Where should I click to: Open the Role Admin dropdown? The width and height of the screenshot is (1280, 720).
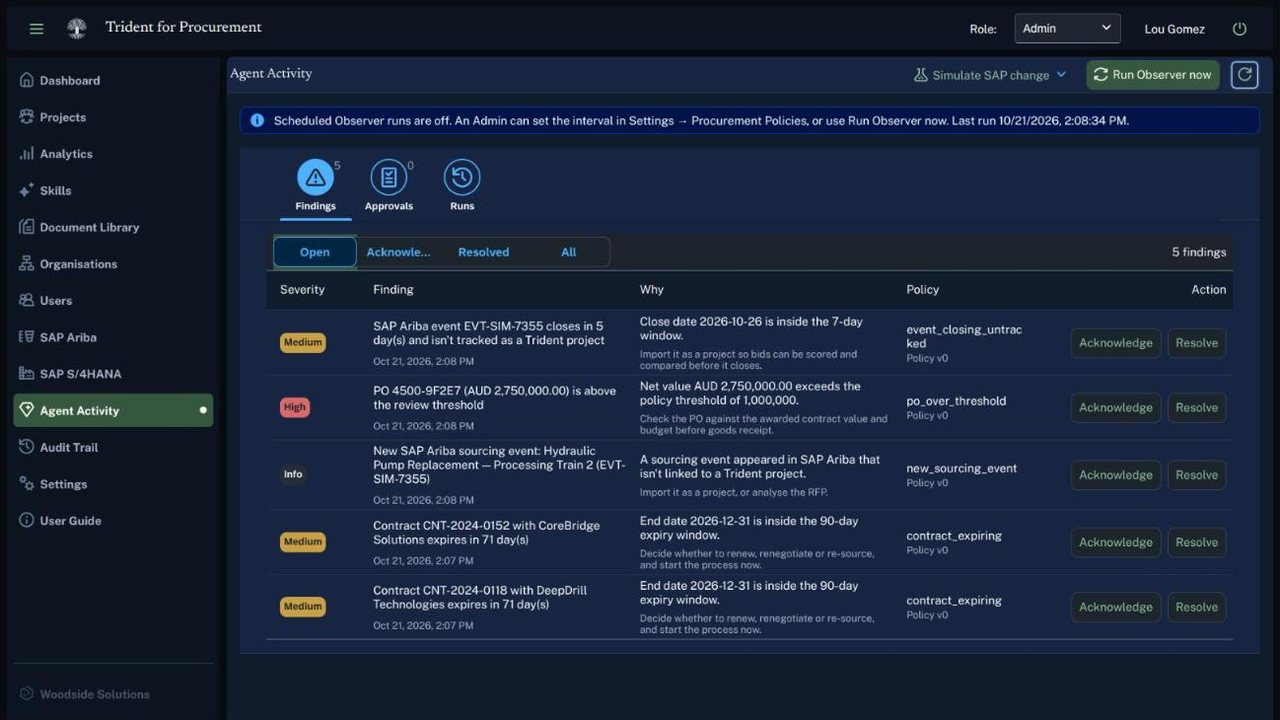click(x=1067, y=28)
